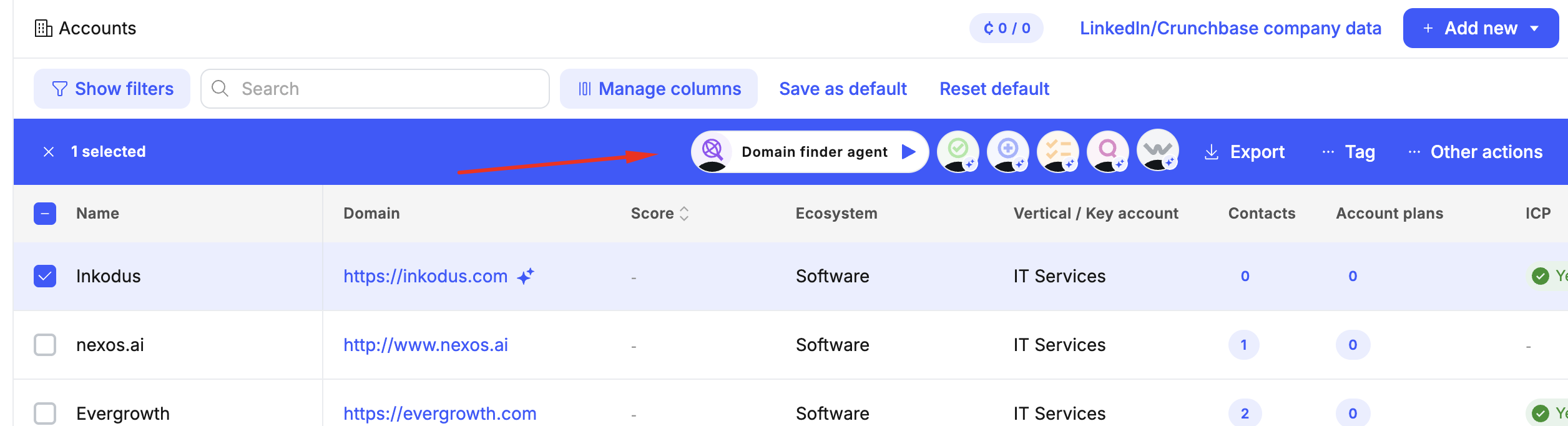Clear selection with the X icon
The height and width of the screenshot is (426, 1568).
click(49, 152)
